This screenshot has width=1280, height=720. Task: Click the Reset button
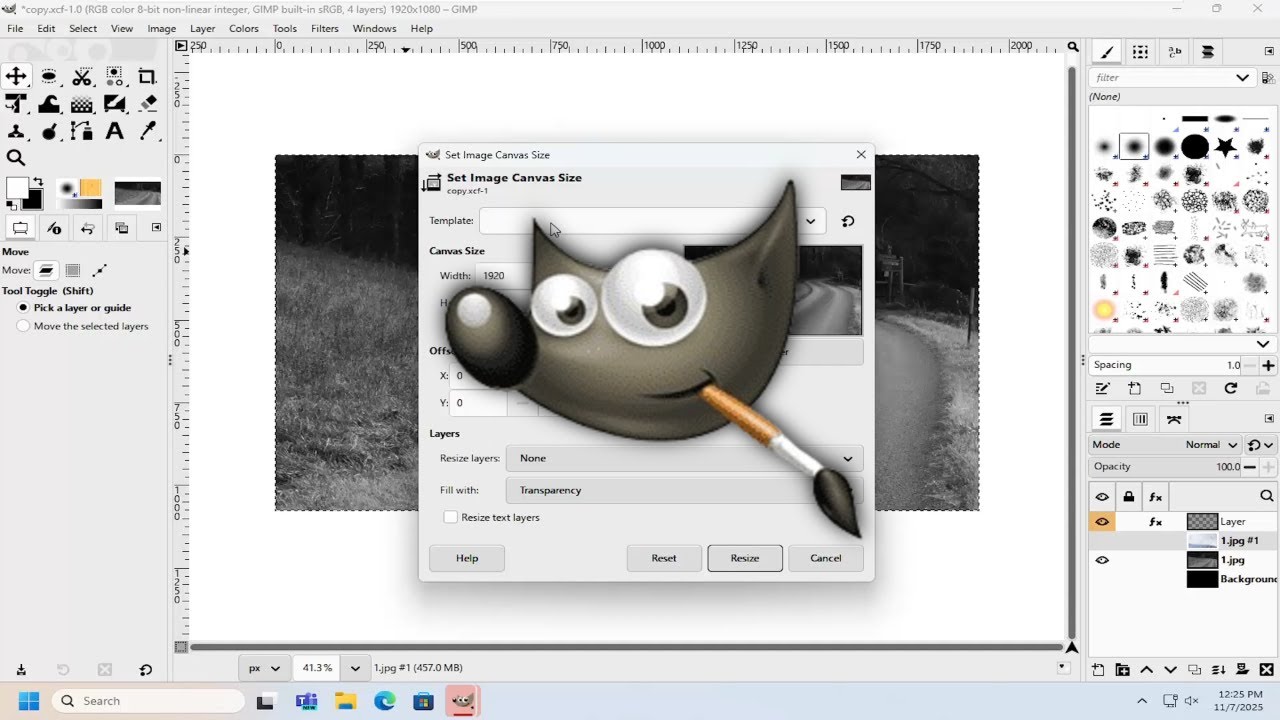coord(664,558)
